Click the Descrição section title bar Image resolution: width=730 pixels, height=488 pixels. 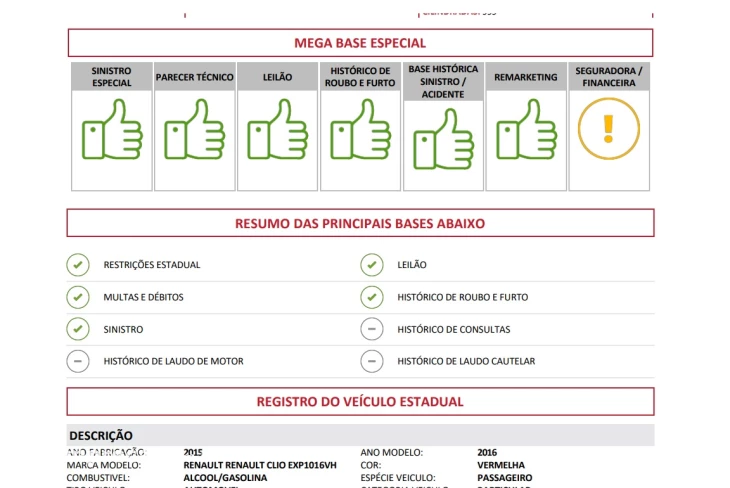360,435
